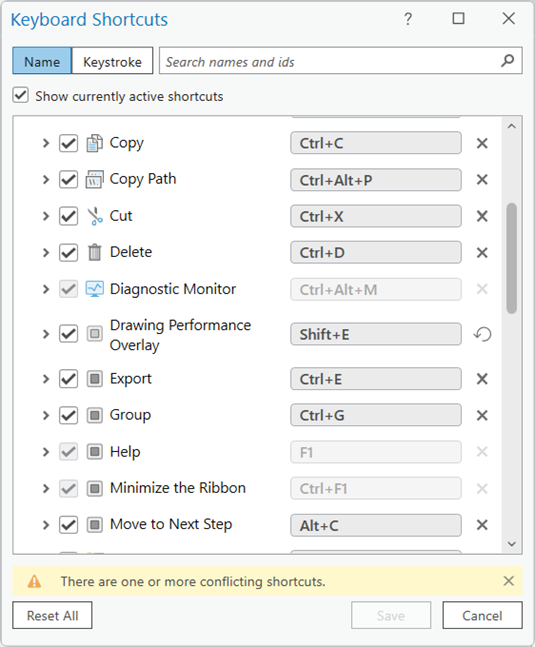
Task: Click the Copy Path icon
Action: click(x=94, y=179)
